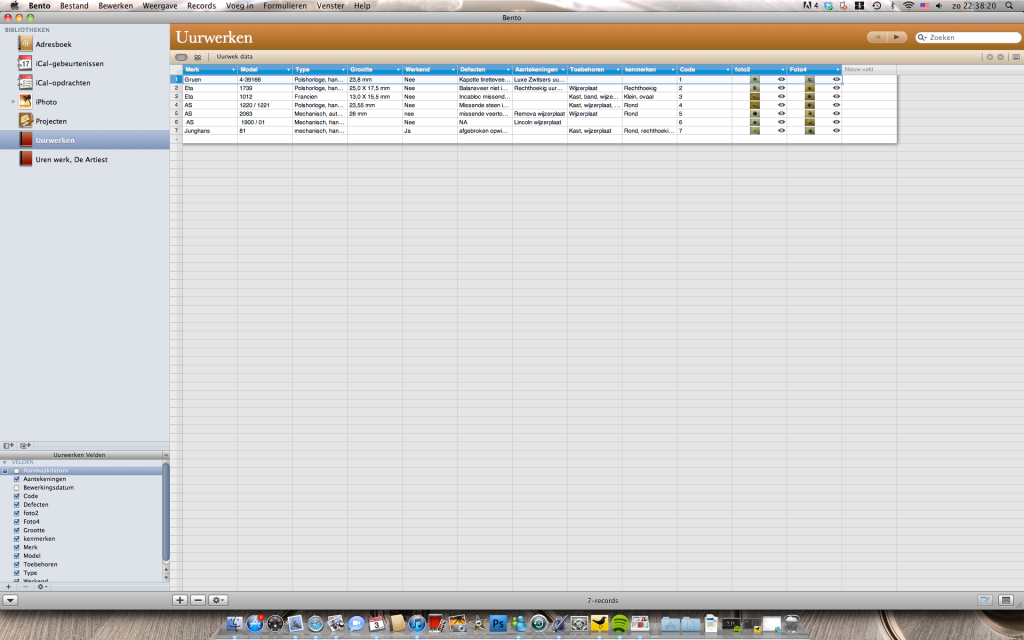Add a new field with the plus icon
1024x640 pixels.
tap(8, 586)
